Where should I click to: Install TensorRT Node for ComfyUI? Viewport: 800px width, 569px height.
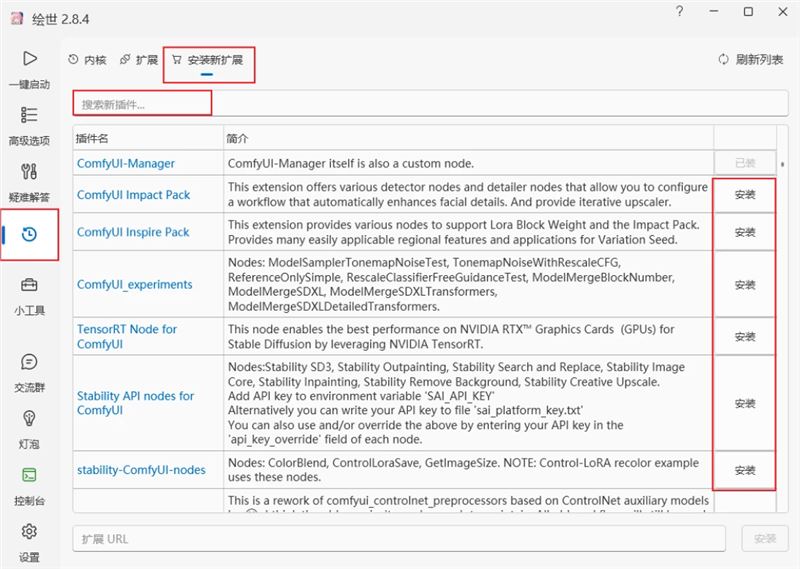click(745, 337)
